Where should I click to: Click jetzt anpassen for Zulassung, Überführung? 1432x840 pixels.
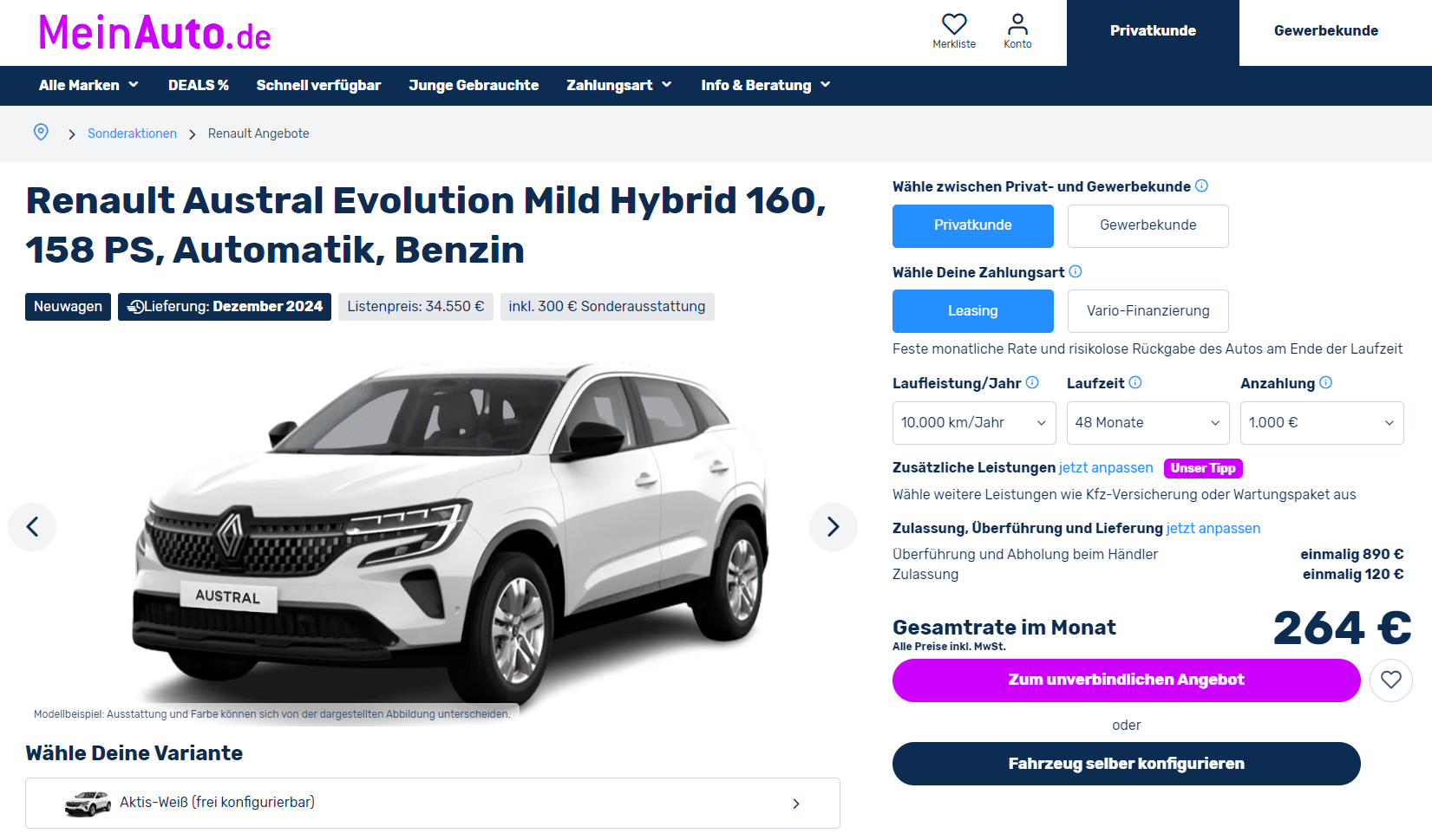[1213, 529]
